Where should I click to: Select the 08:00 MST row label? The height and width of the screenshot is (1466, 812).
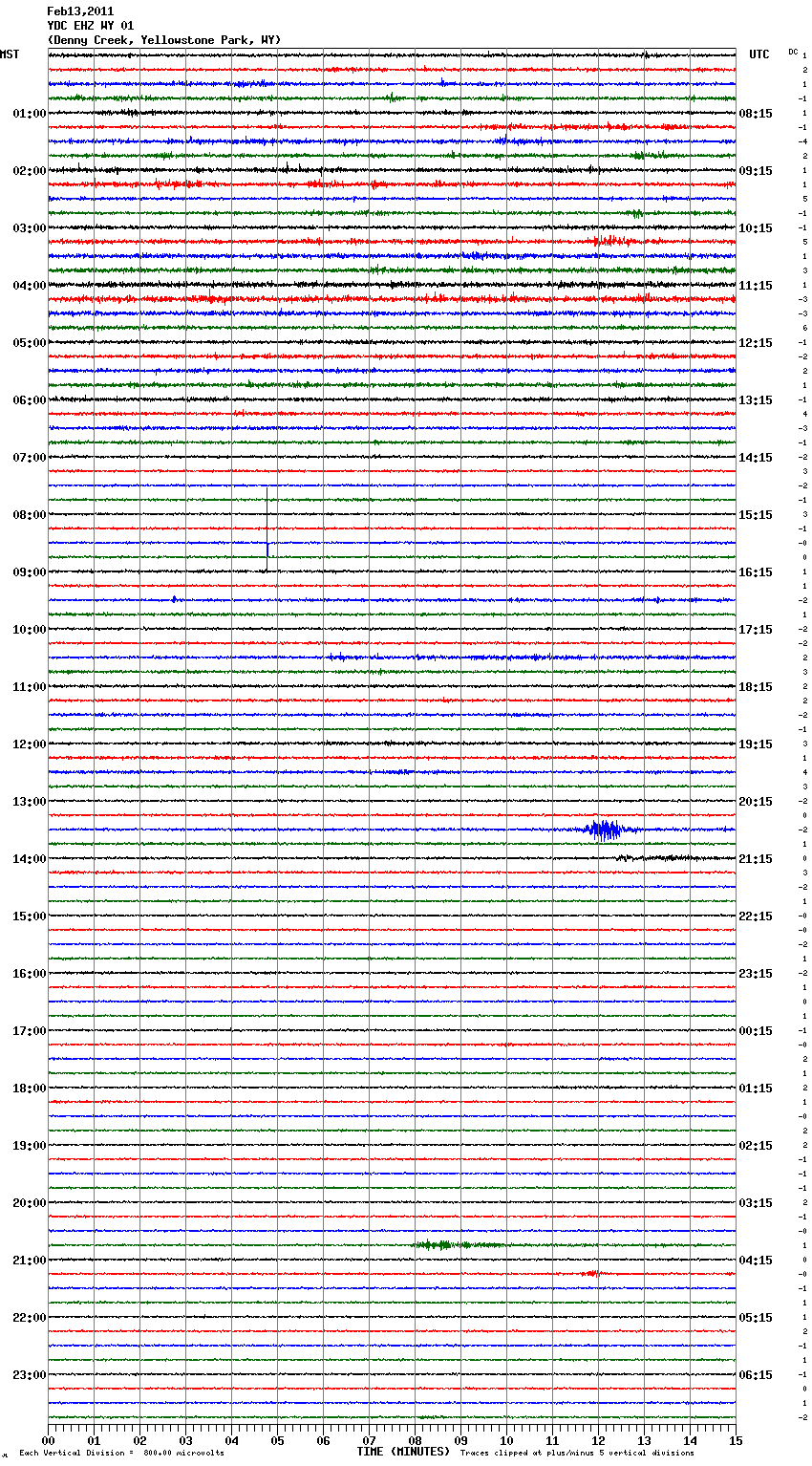click(x=30, y=515)
